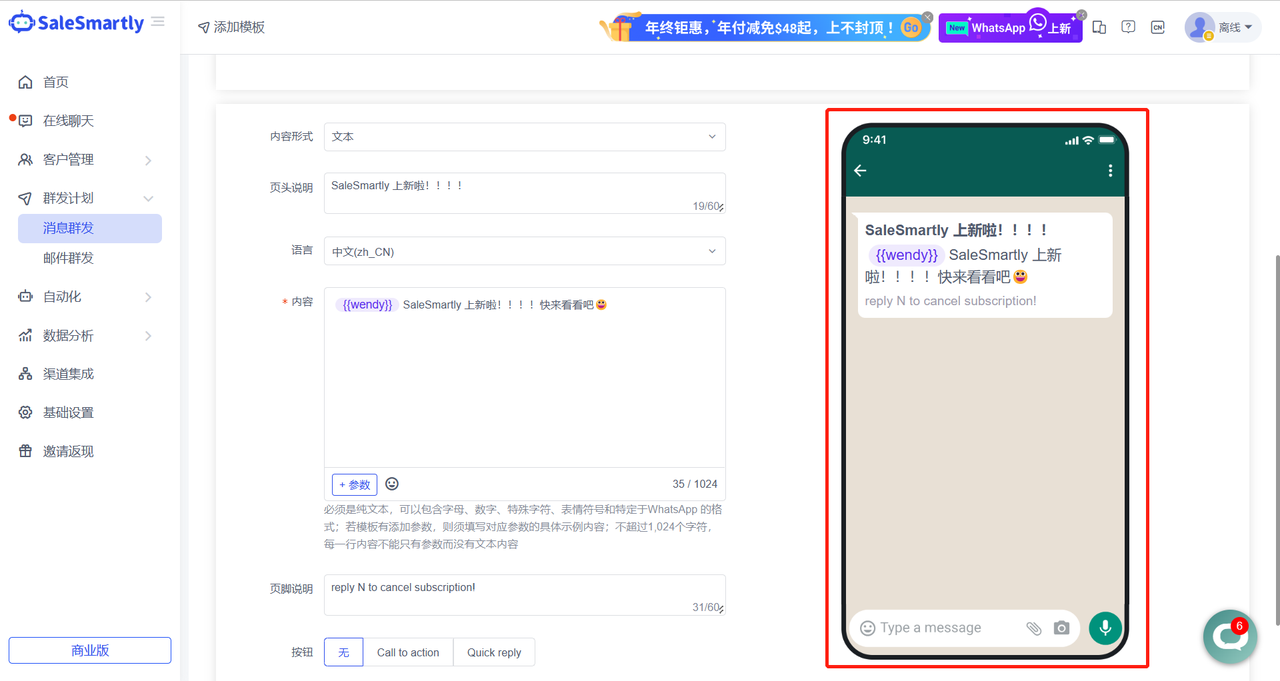Open the live chat support bubble
The height and width of the screenshot is (681, 1280).
(1229, 637)
